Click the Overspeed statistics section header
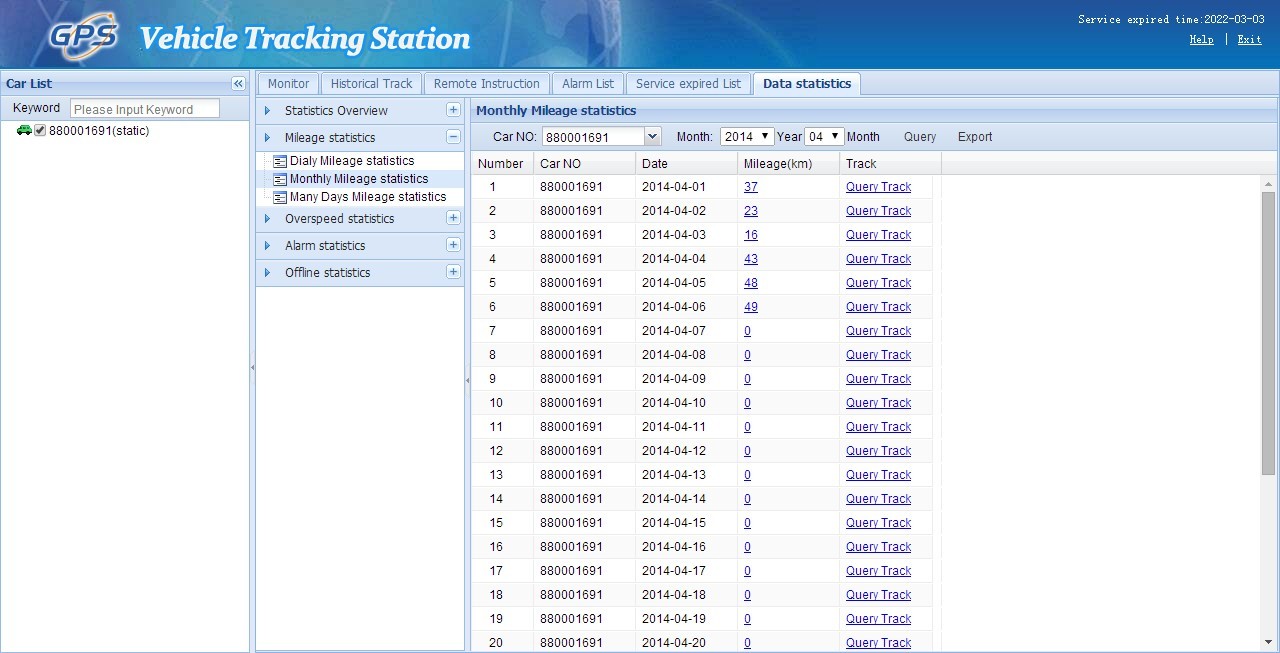The height and width of the screenshot is (653, 1280). coord(360,218)
